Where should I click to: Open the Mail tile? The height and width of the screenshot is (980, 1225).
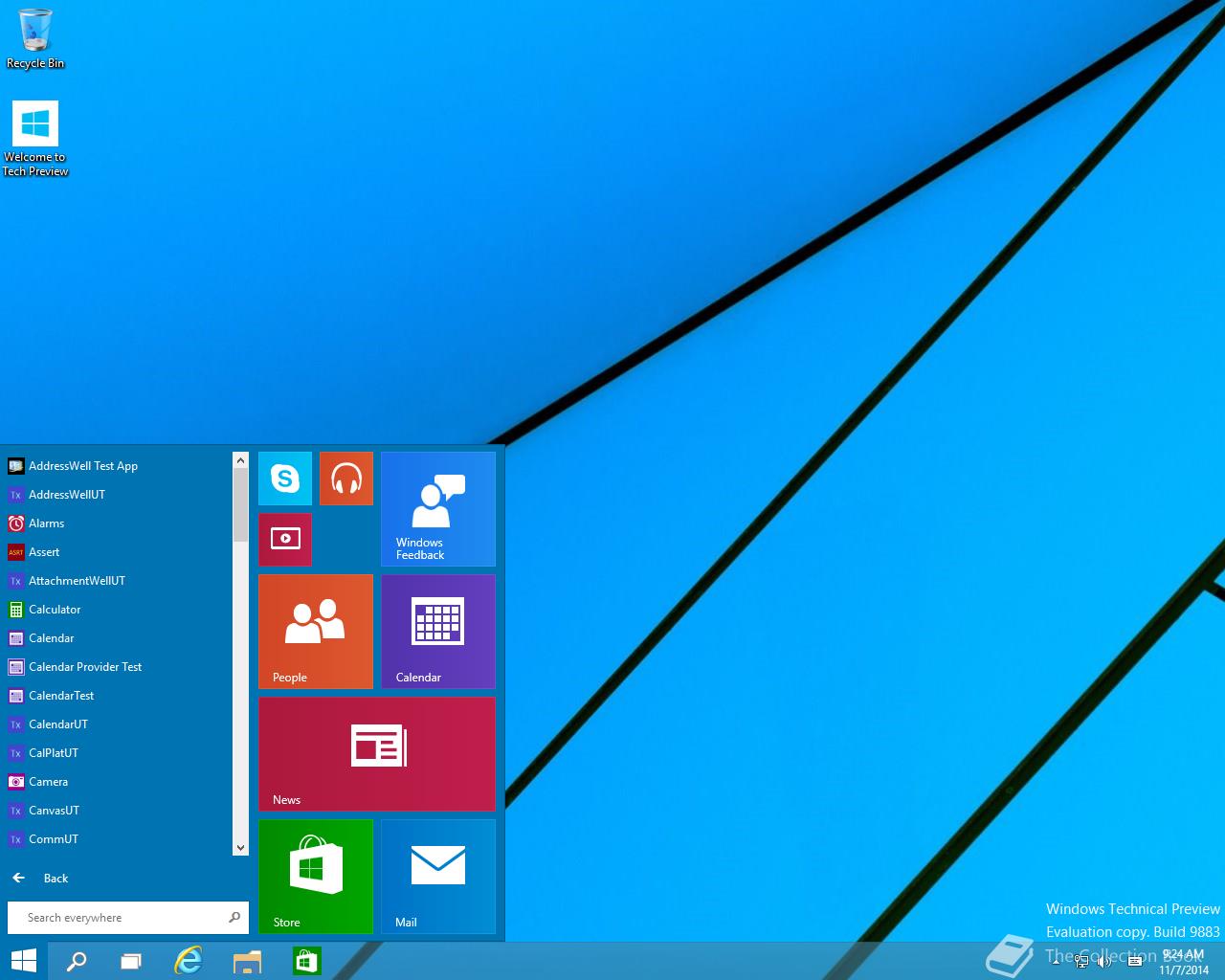[438, 877]
